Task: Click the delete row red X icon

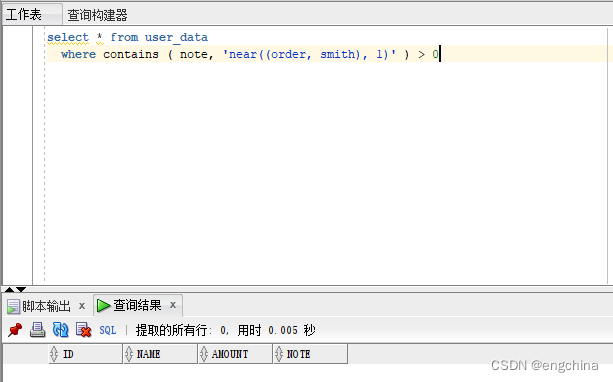Action: click(x=84, y=330)
